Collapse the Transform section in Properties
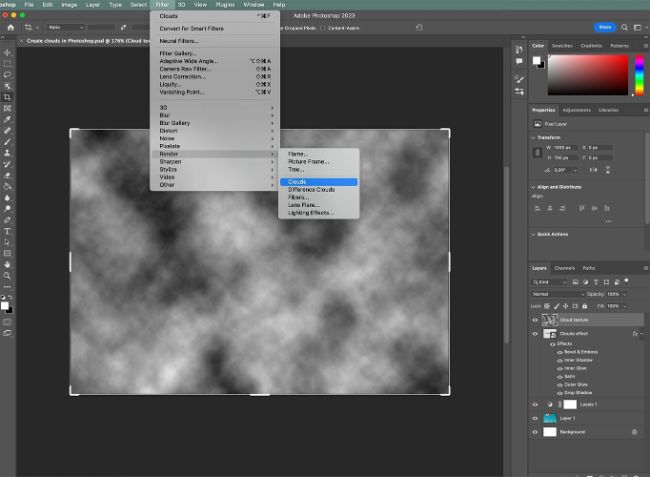This screenshot has width=650, height=477. (535, 140)
